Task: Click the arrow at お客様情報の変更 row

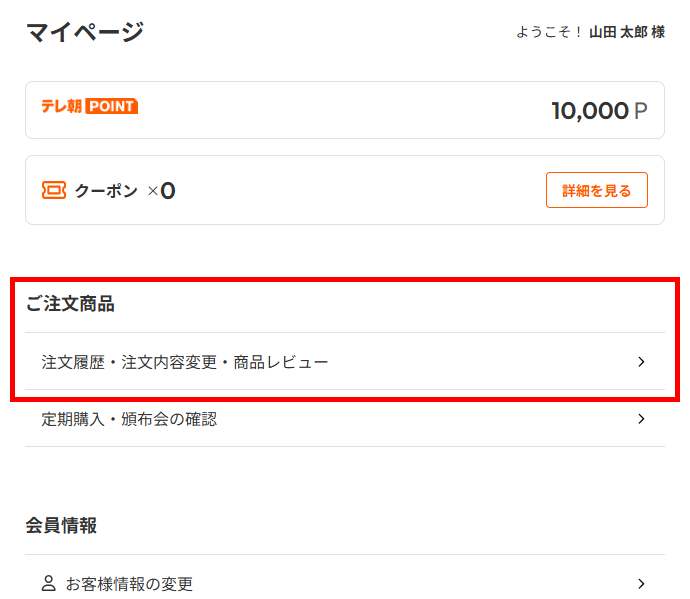Action: (641, 583)
